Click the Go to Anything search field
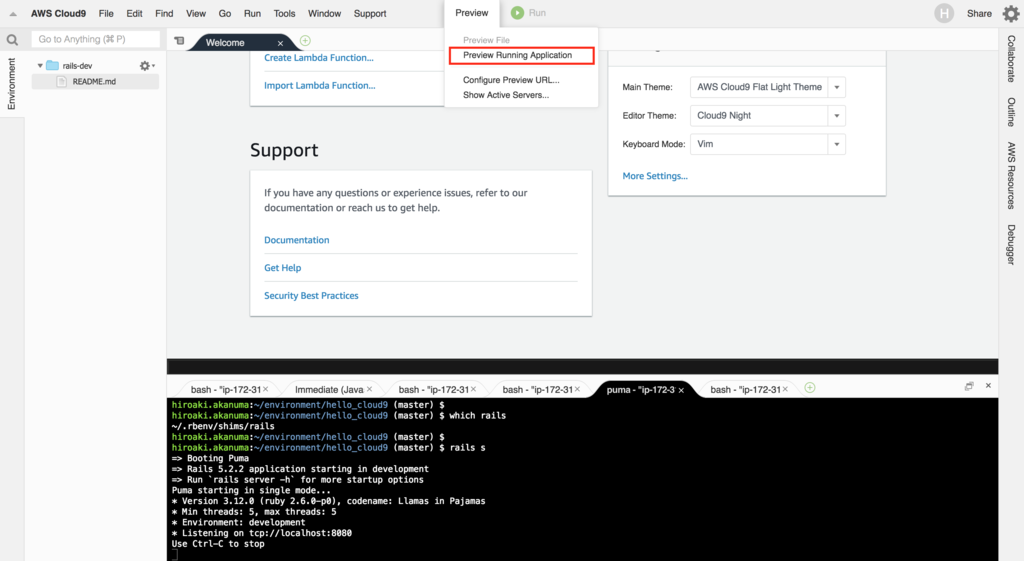The image size is (1024, 561). pos(95,39)
